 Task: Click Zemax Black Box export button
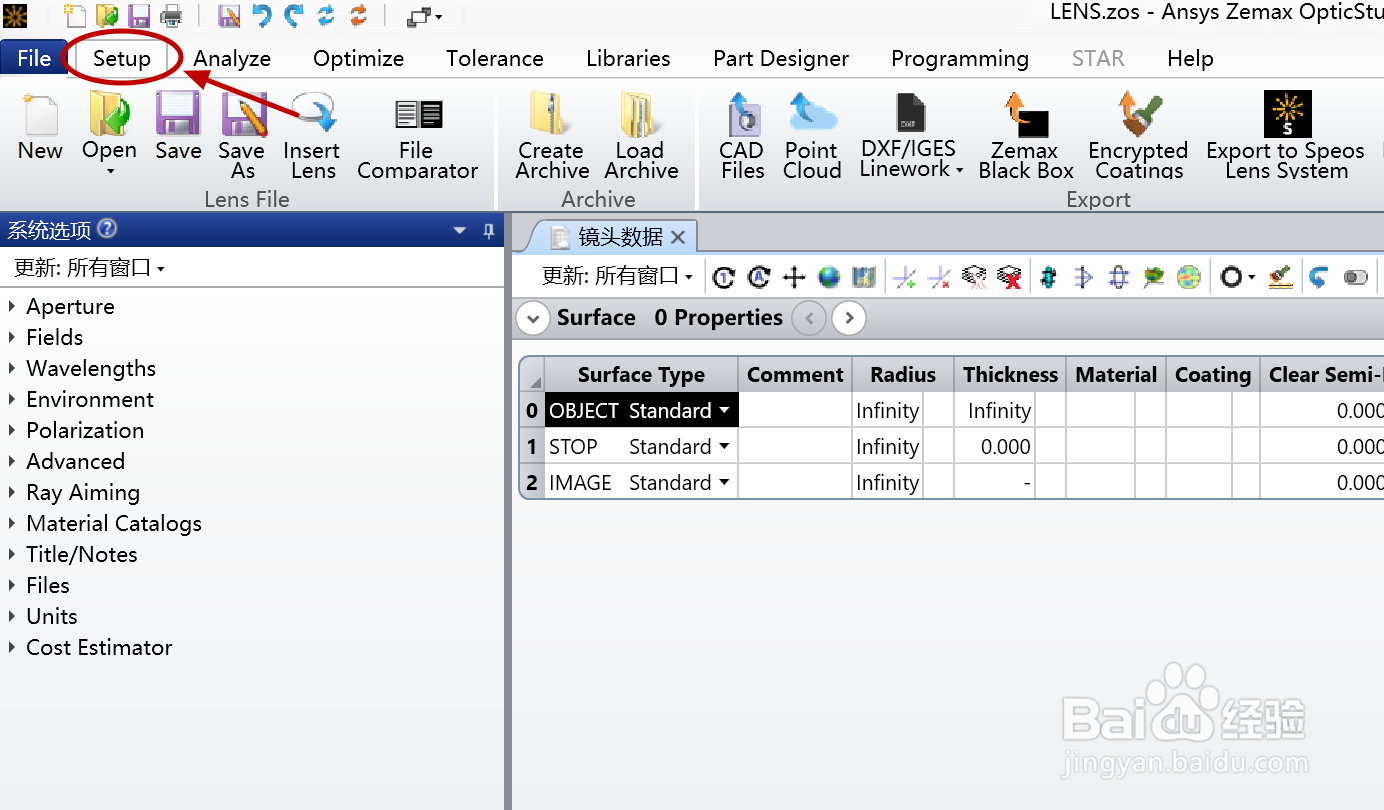click(x=1026, y=135)
